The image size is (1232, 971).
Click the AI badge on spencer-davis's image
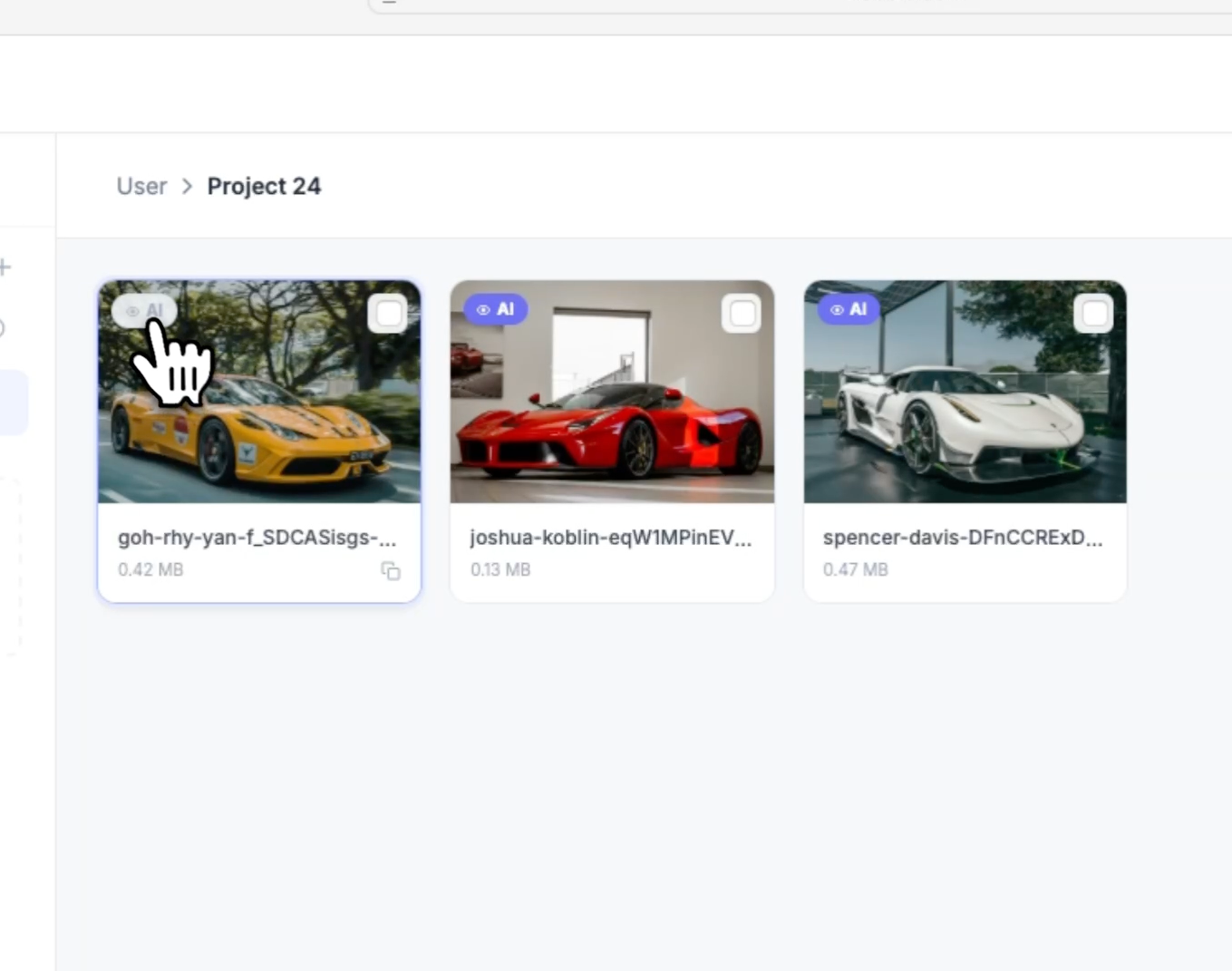click(848, 308)
